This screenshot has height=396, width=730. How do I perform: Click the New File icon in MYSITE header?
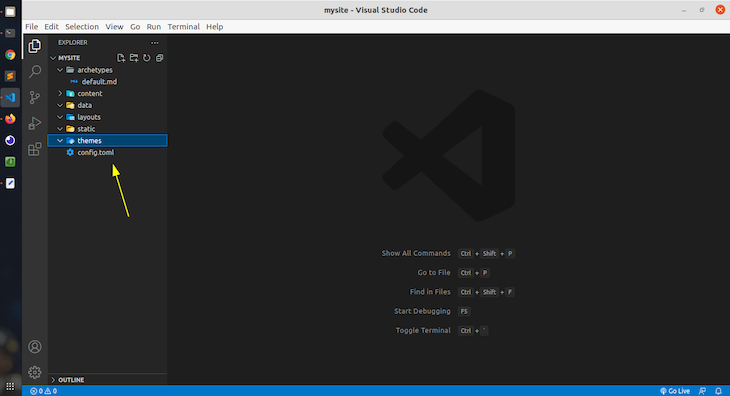click(x=121, y=58)
